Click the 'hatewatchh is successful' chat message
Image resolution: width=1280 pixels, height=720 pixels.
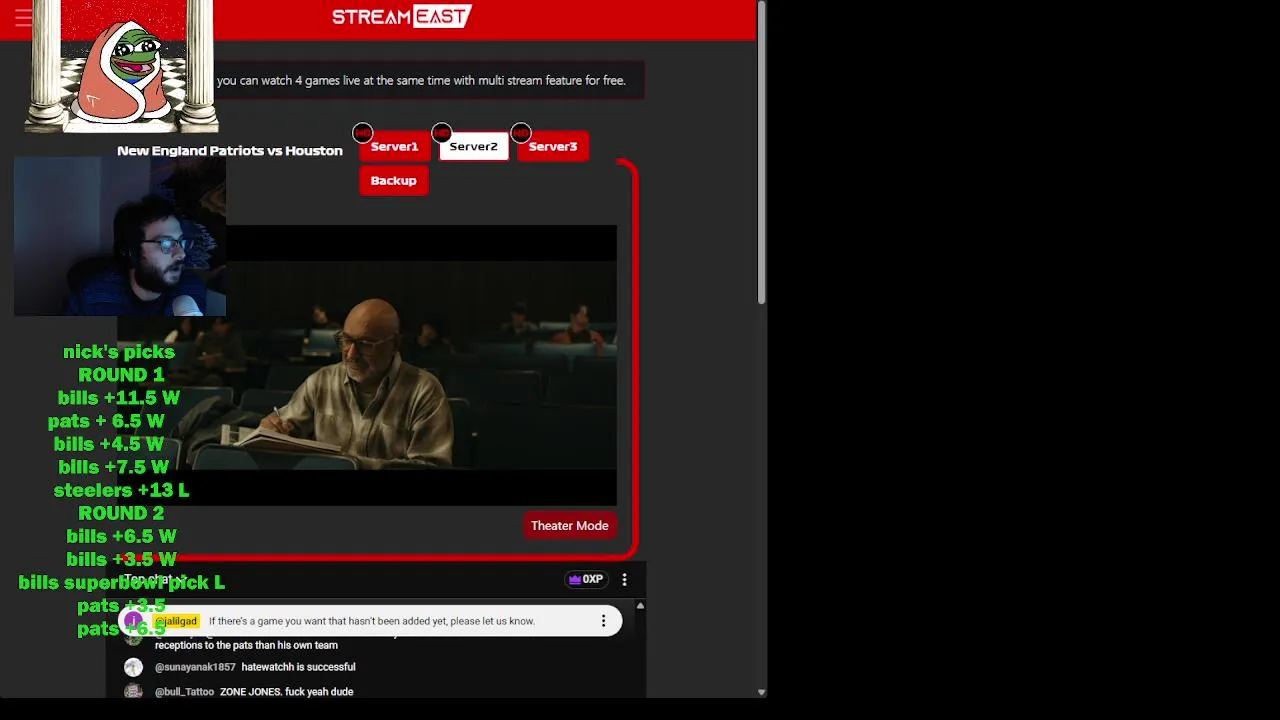(x=298, y=667)
